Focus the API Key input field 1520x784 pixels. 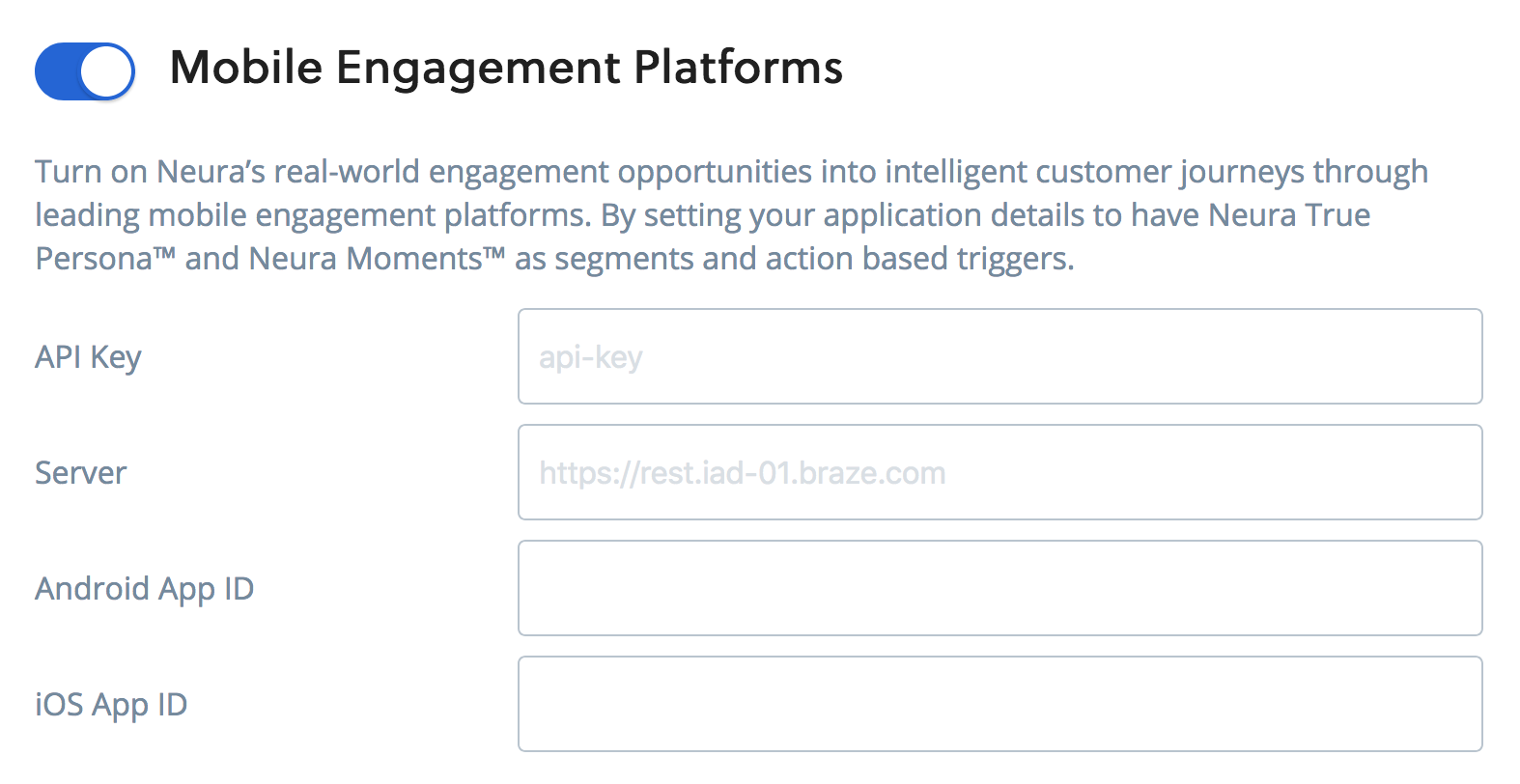[x=999, y=356]
